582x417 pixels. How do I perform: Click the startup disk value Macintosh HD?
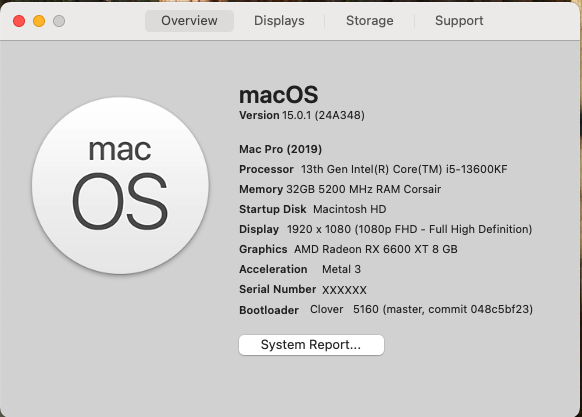pyautogui.click(x=350, y=209)
